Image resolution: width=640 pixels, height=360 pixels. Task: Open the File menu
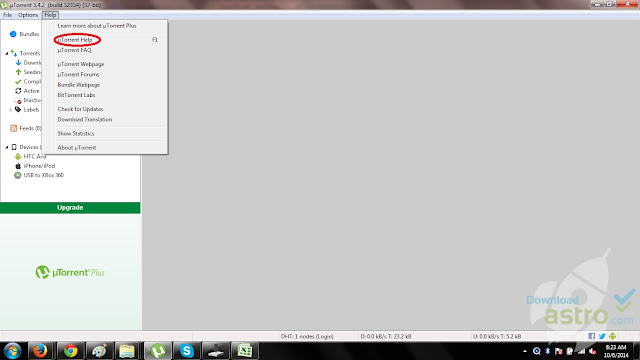(7, 15)
